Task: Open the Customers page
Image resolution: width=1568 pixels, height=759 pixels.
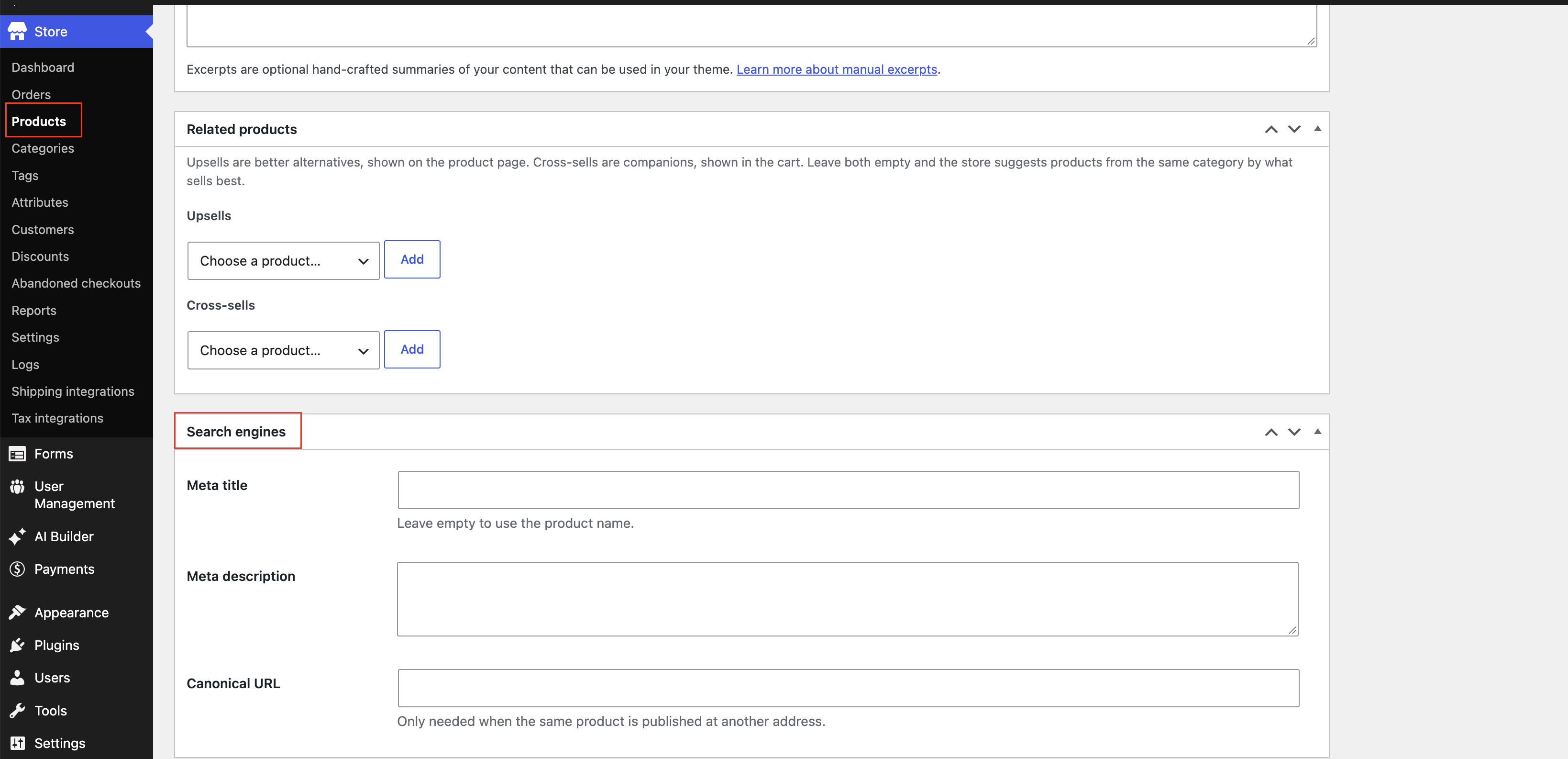Action: pos(43,230)
